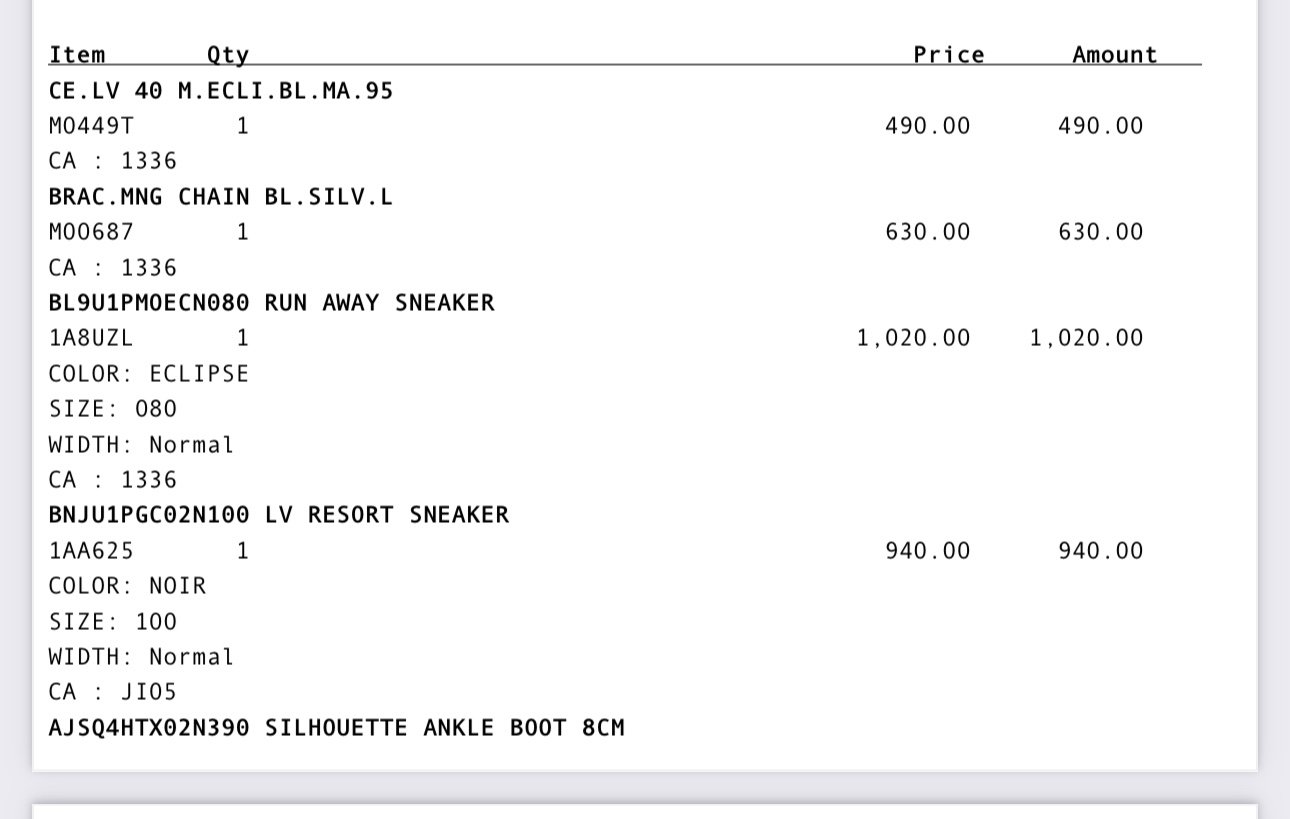Select the SIZE: 080 line

point(113,409)
